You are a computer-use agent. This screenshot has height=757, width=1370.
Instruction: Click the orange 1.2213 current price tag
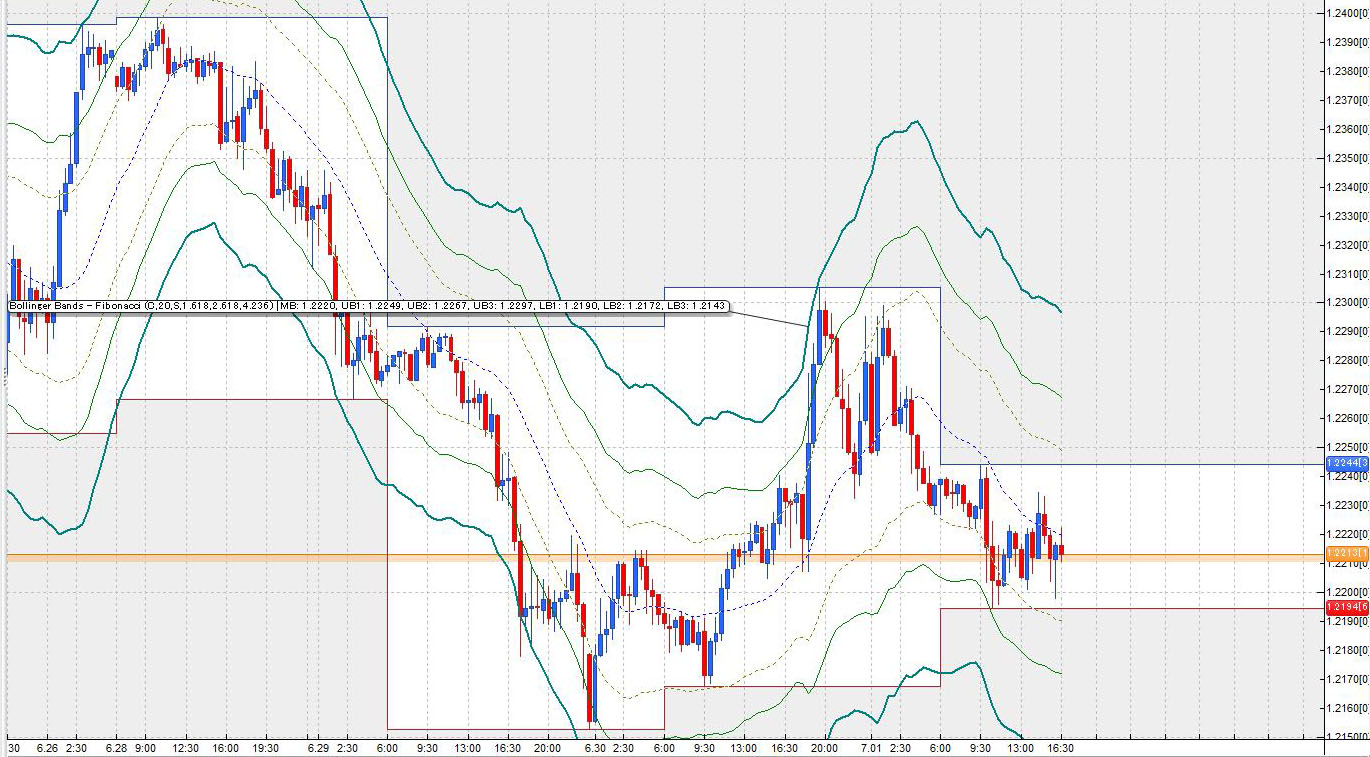click(1346, 553)
